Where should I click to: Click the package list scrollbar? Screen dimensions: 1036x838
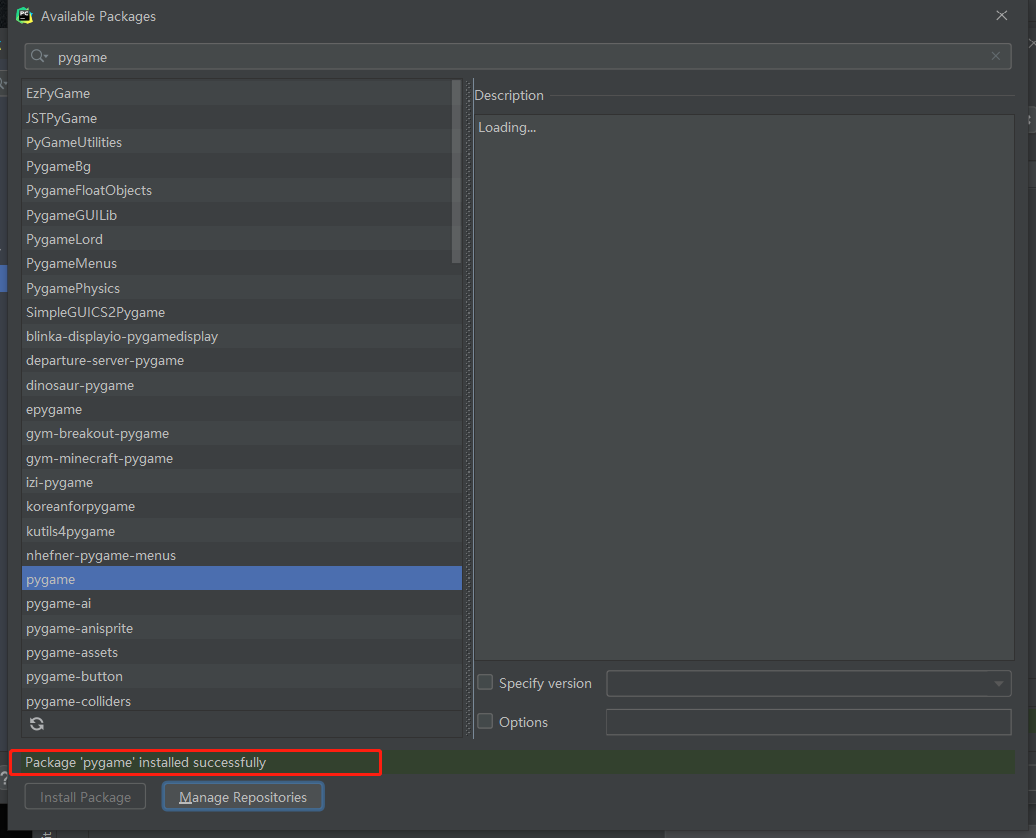[456, 172]
